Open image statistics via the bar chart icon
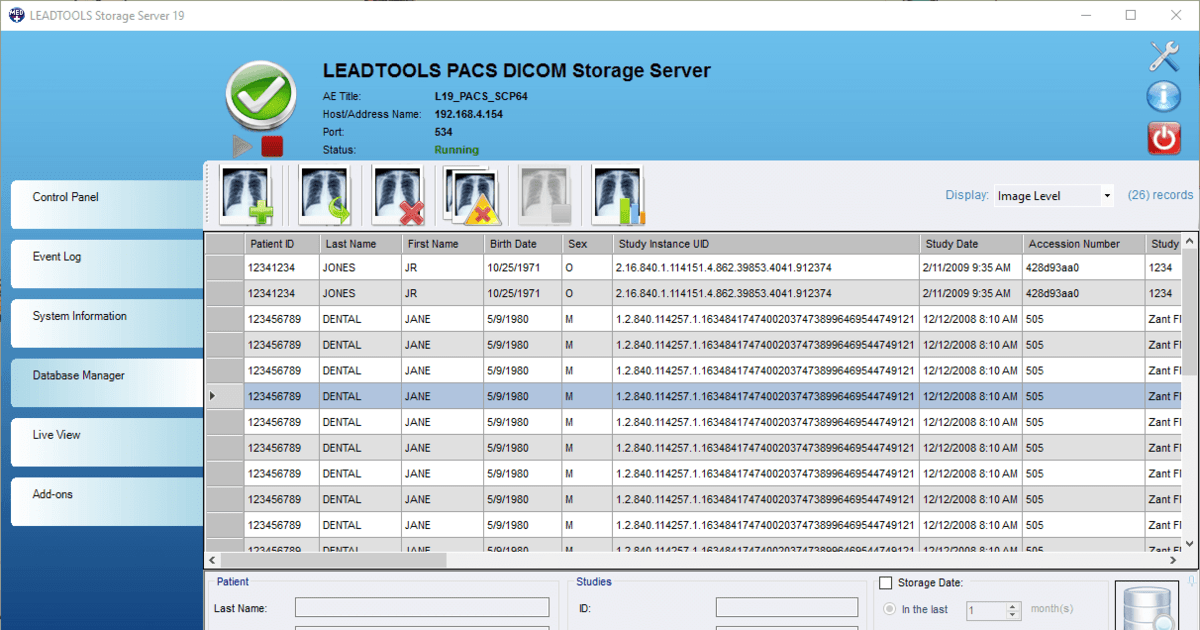The image size is (1200, 630). click(x=617, y=195)
